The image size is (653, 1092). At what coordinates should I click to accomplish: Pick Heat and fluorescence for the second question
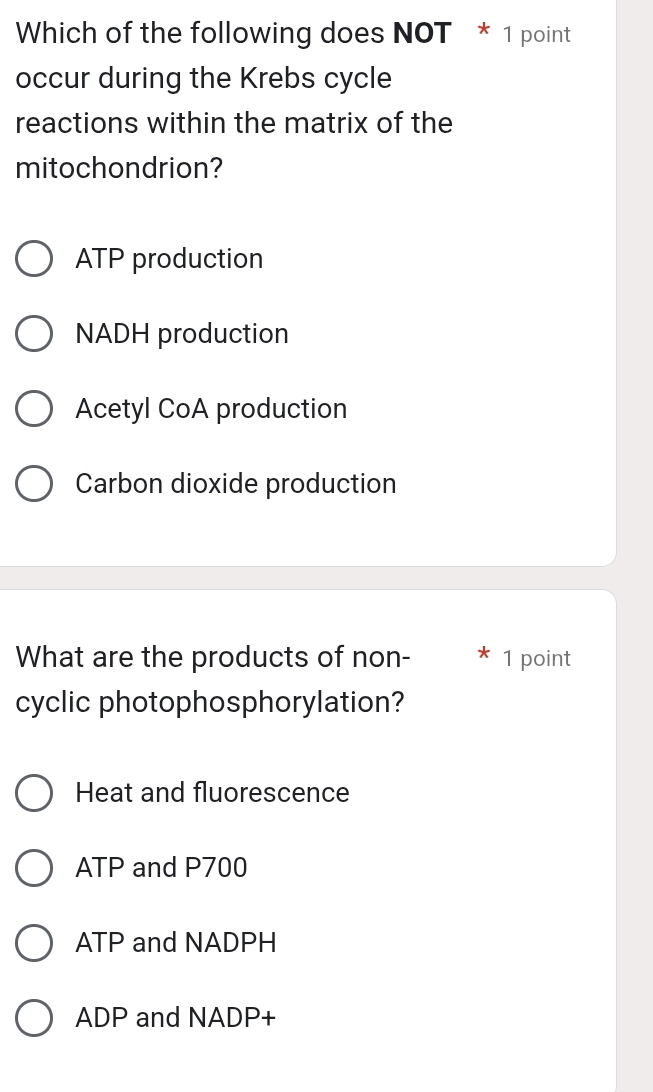pos(34,792)
